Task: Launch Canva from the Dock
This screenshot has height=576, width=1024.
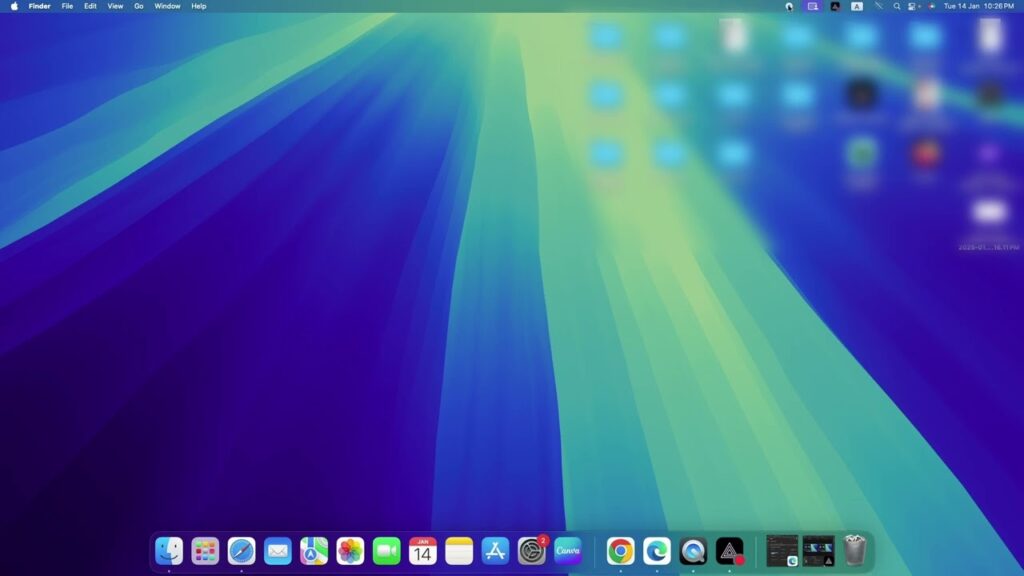Action: [568, 551]
